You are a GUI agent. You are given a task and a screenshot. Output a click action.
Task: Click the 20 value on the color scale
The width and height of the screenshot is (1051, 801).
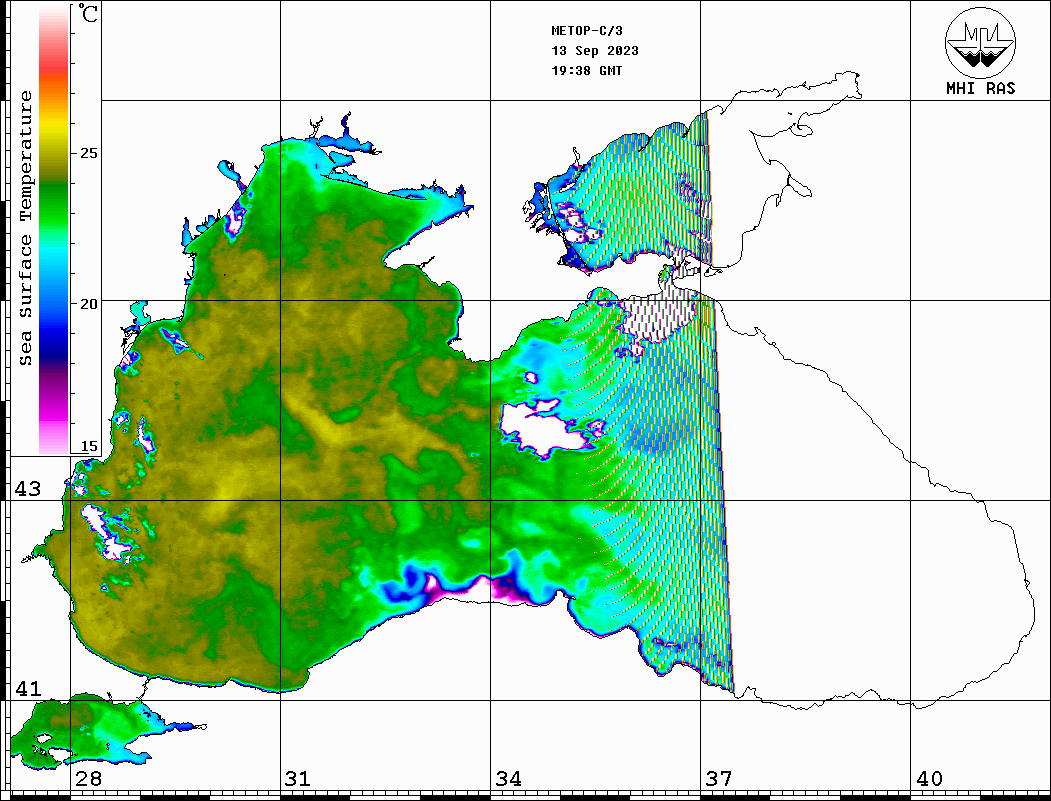(88, 304)
